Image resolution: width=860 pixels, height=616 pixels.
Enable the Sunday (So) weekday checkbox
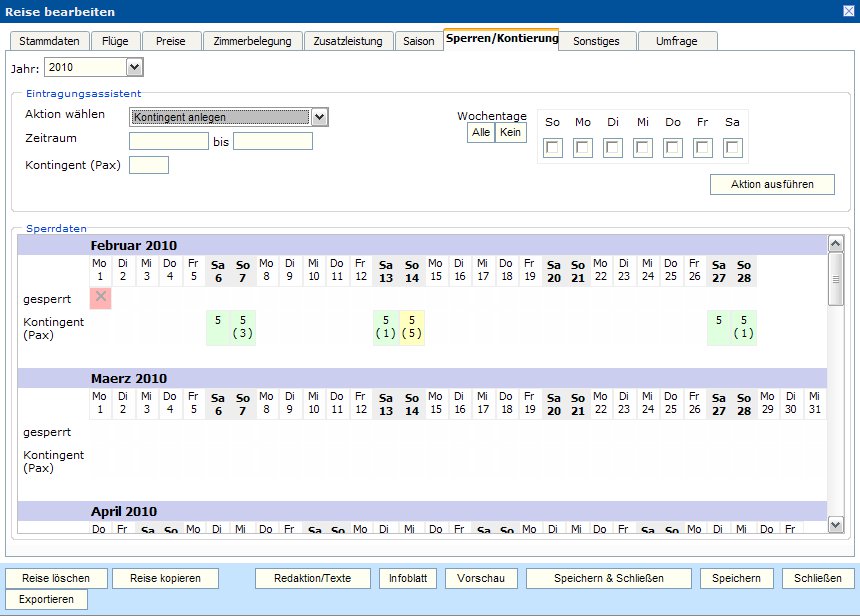click(x=553, y=148)
